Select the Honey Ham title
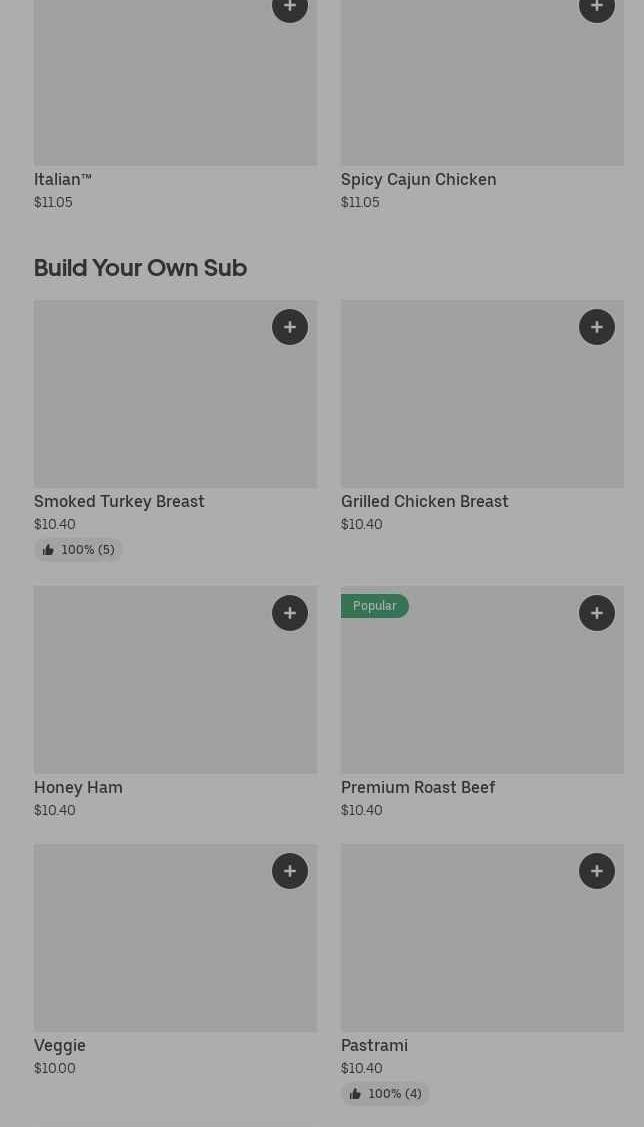The height and width of the screenshot is (1127, 644). [x=78, y=787]
